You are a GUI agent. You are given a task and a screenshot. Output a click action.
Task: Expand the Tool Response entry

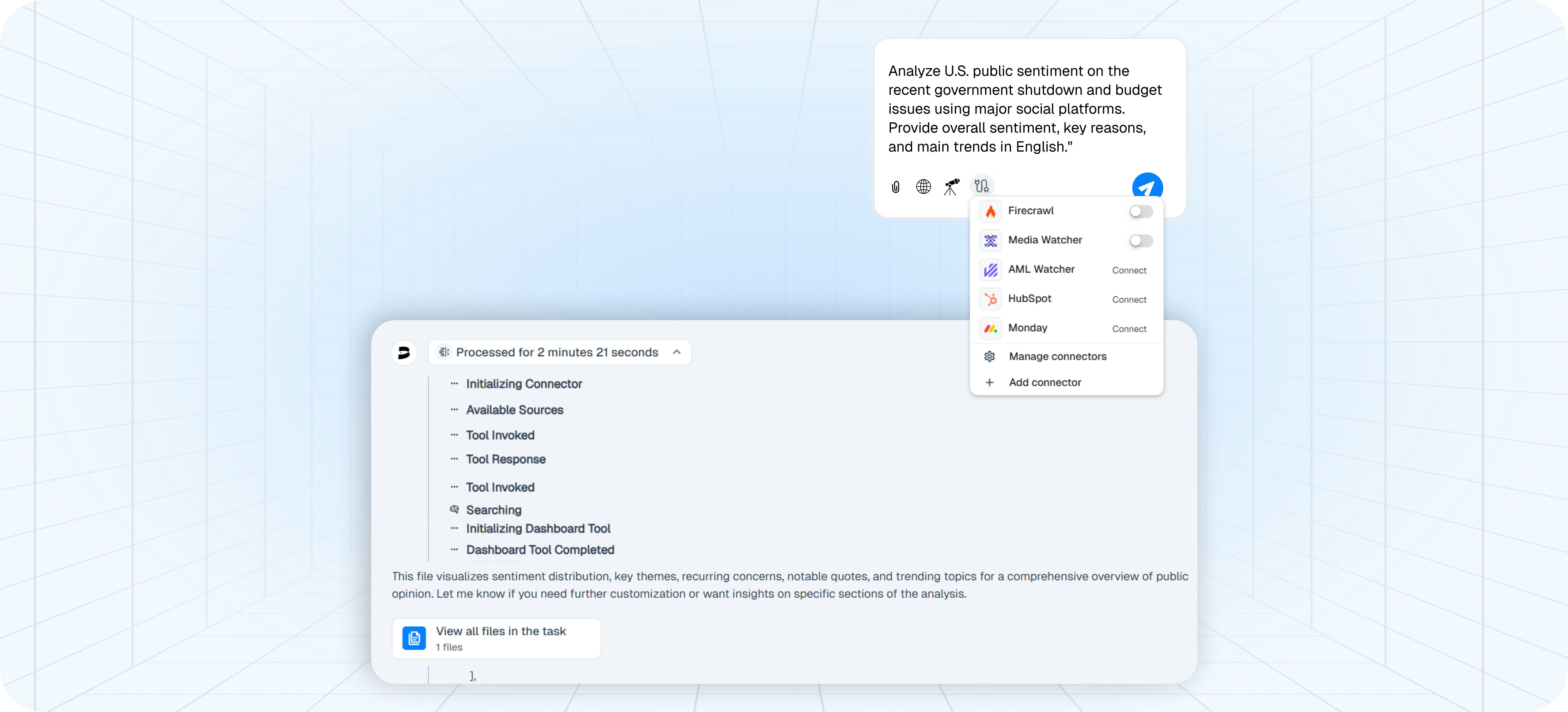pyautogui.click(x=506, y=459)
